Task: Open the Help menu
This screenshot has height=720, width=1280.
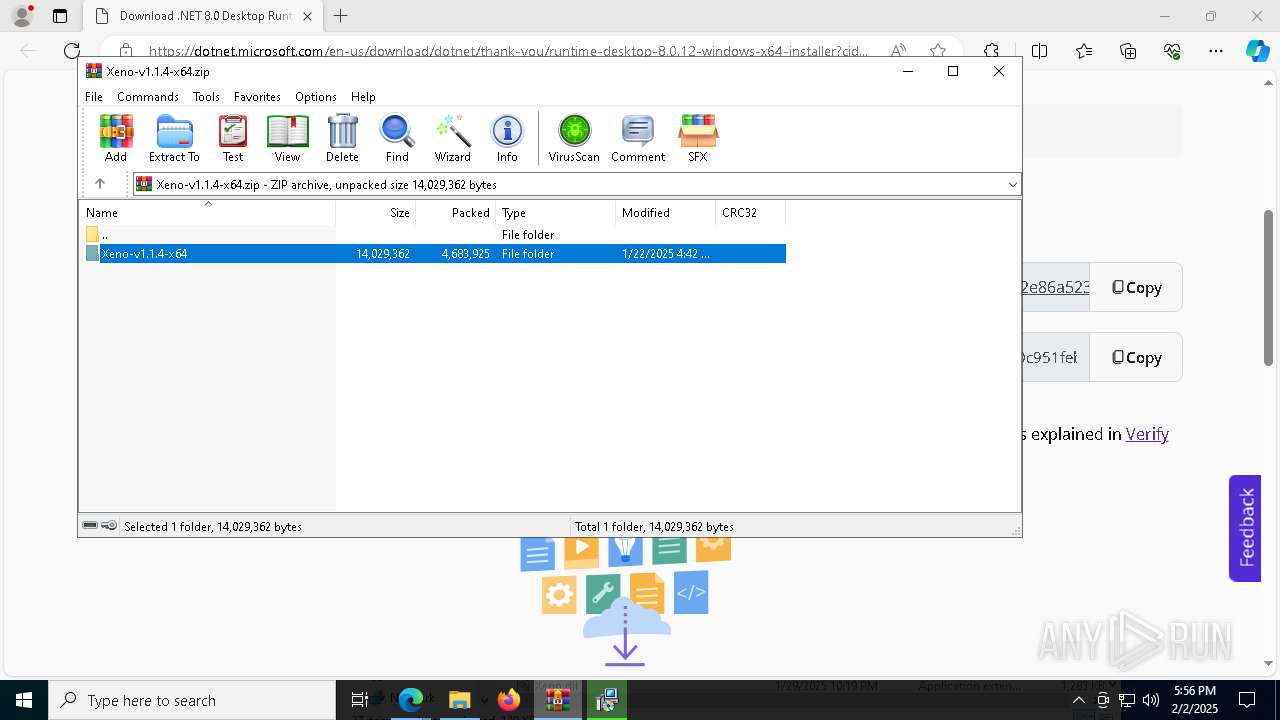Action: (363, 97)
